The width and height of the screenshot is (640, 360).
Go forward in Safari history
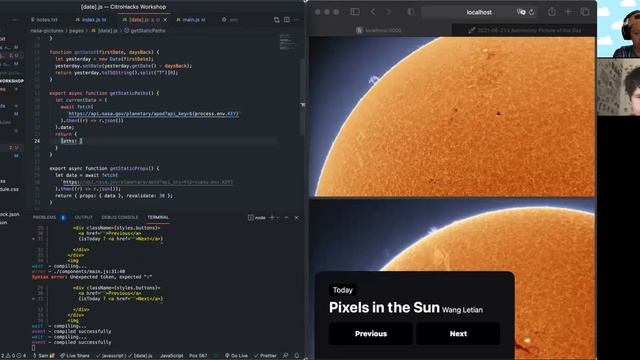coord(388,12)
